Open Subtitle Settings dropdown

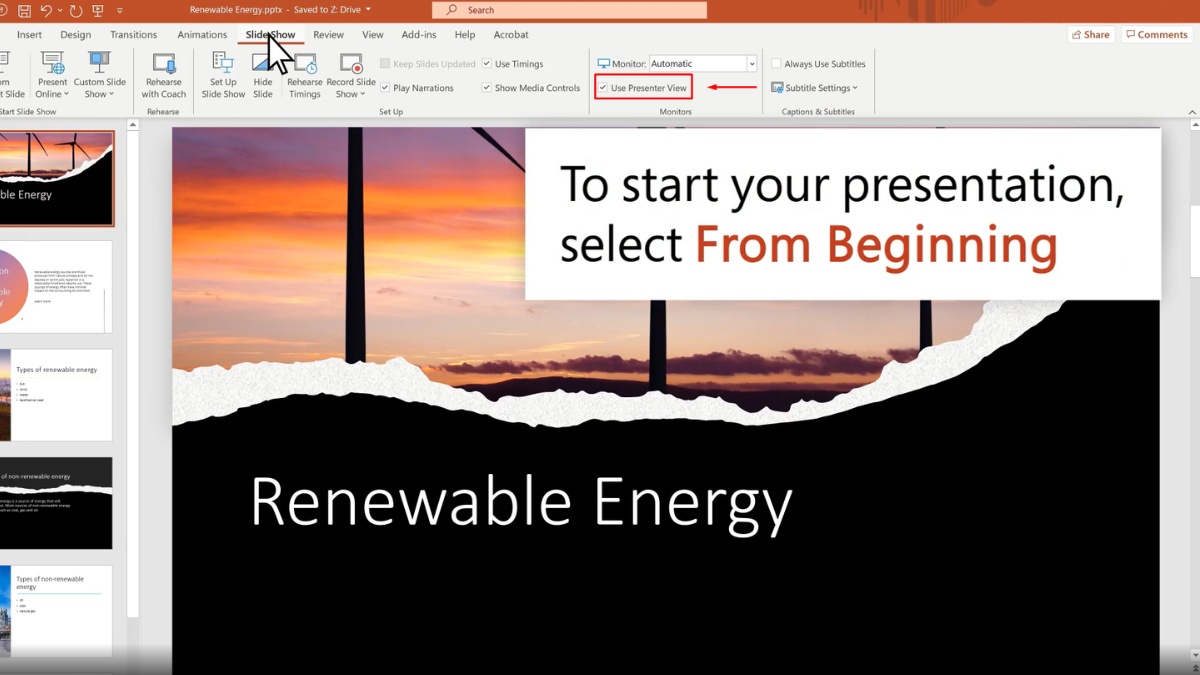(815, 88)
